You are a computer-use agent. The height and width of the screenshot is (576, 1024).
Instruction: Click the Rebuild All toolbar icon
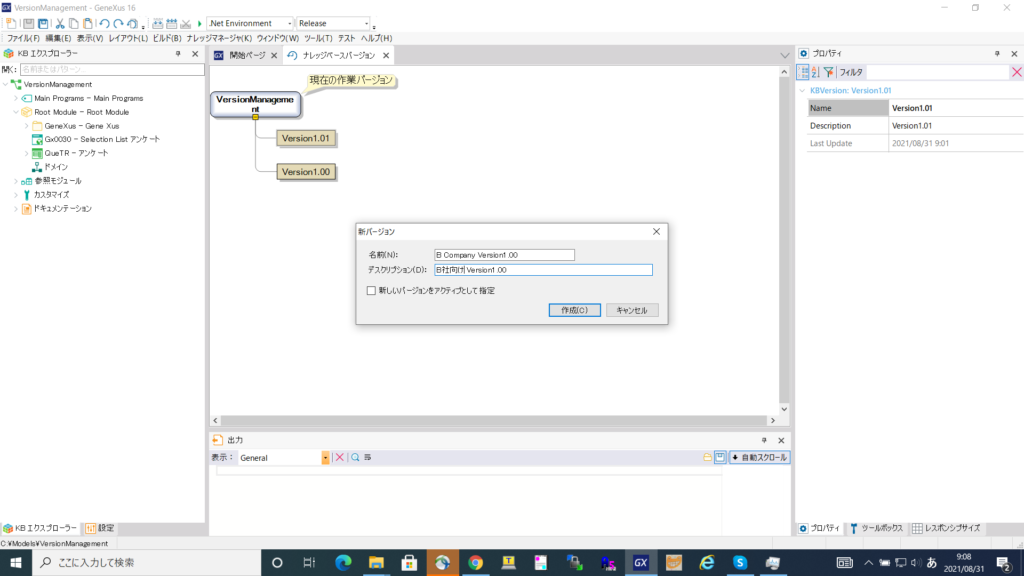[172, 24]
